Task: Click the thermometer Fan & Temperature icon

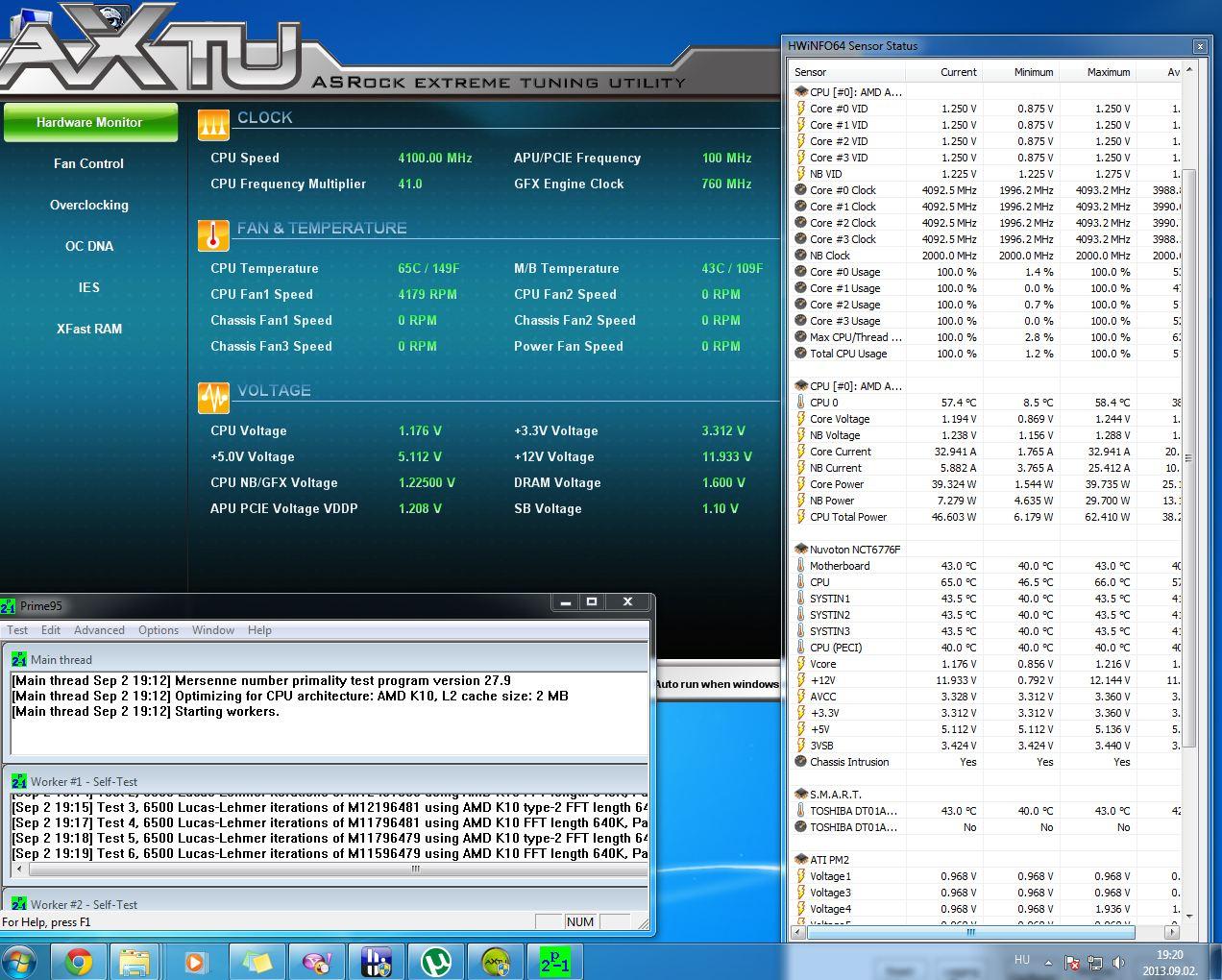Action: point(213,235)
